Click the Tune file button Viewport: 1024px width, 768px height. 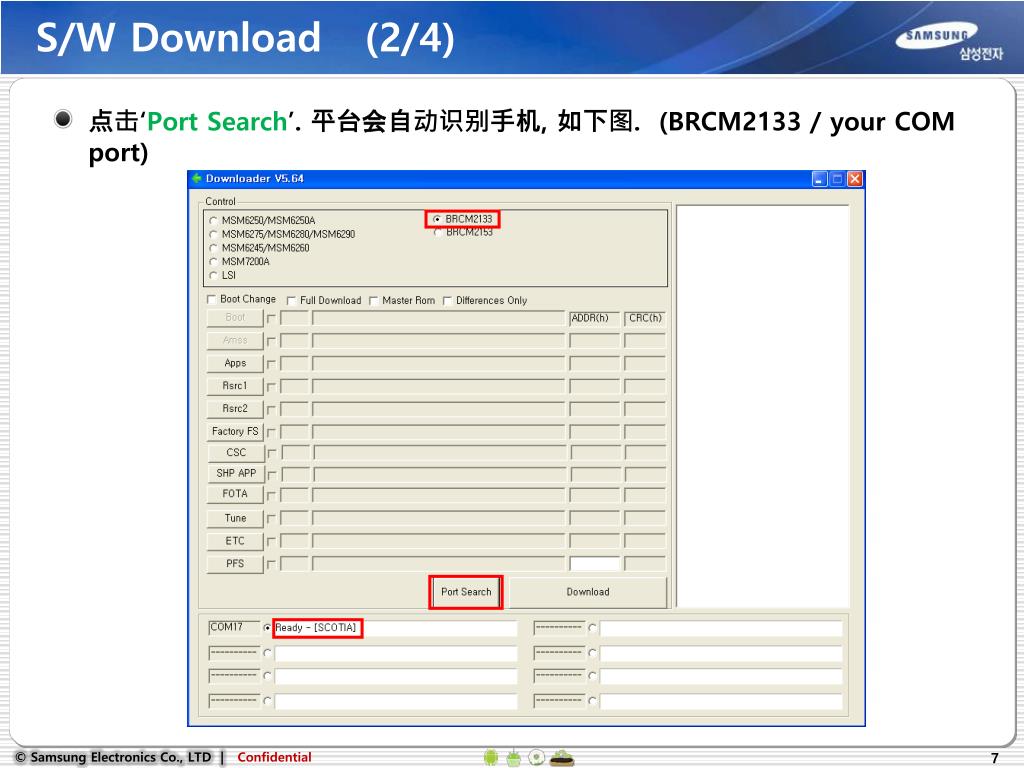(x=235, y=519)
